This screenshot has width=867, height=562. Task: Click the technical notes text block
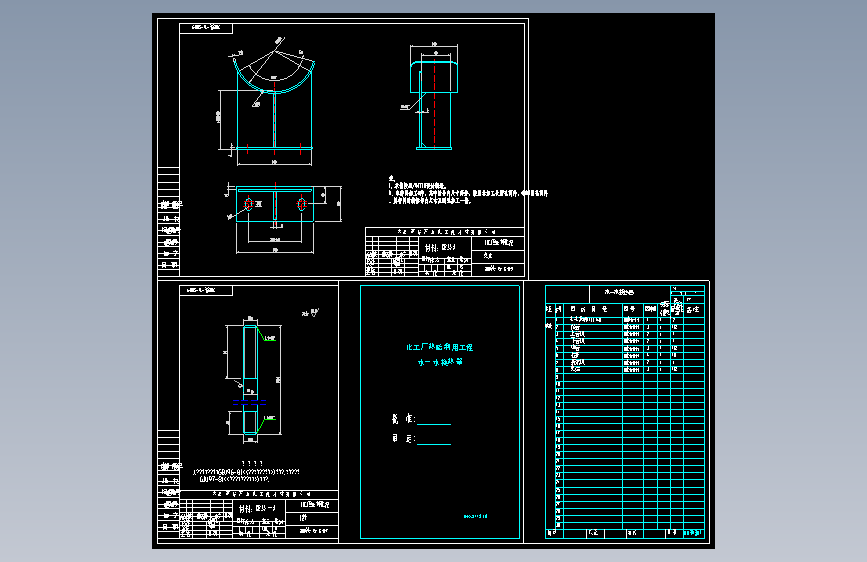(x=468, y=190)
